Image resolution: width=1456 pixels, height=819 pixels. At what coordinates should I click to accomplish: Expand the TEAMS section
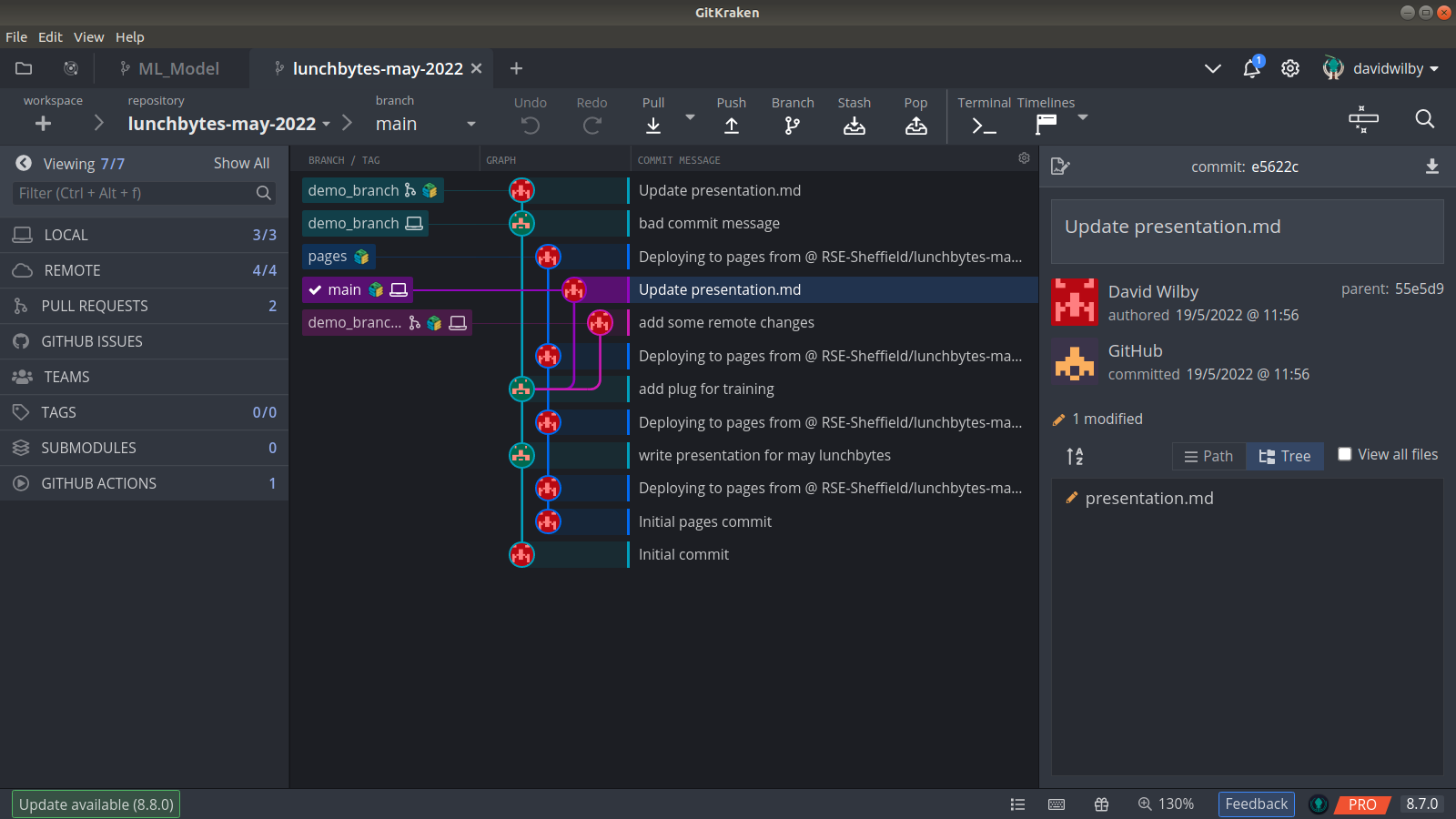[144, 377]
